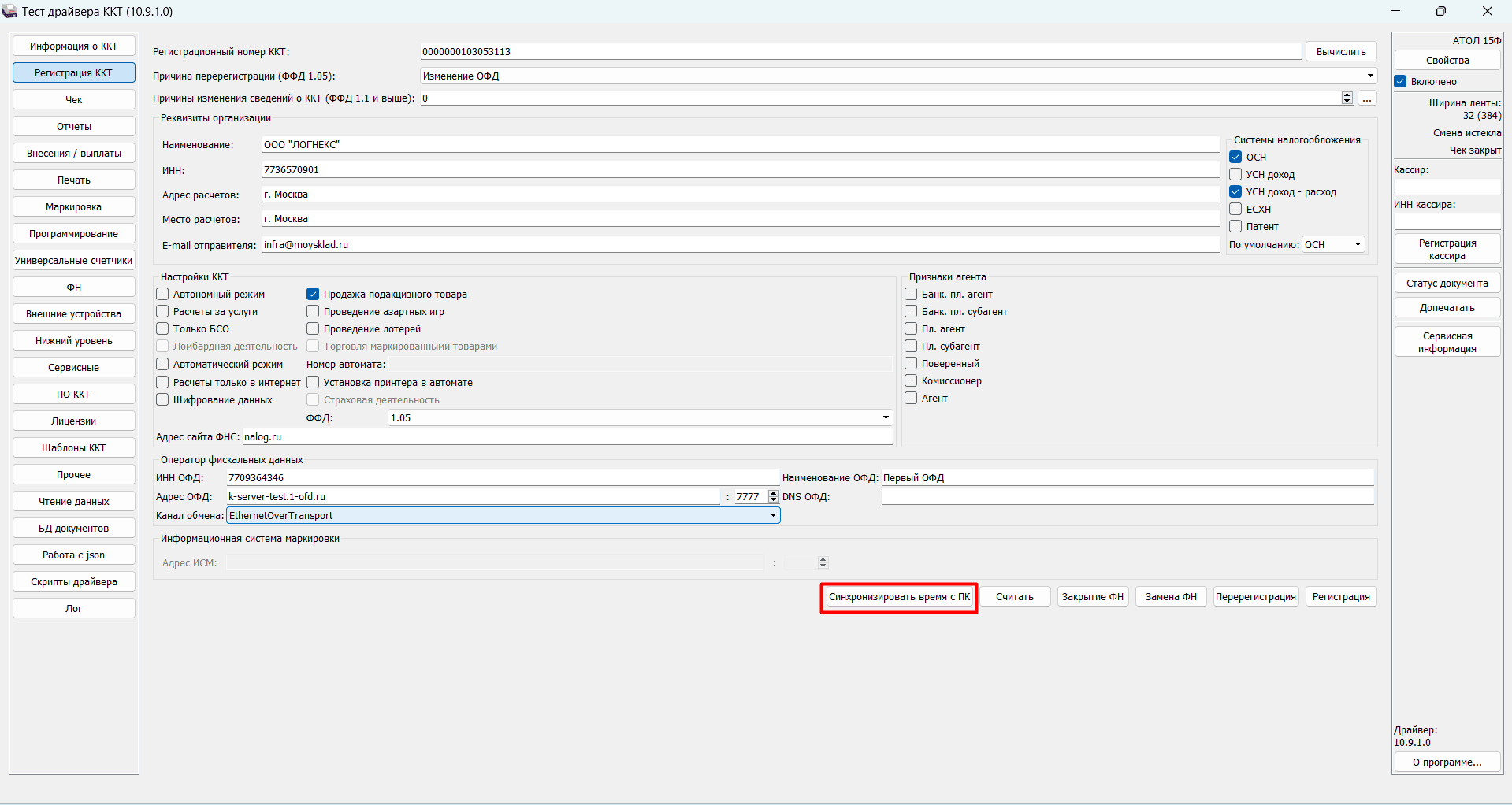
Task: Check the Комиссионер agent option
Action: [911, 380]
